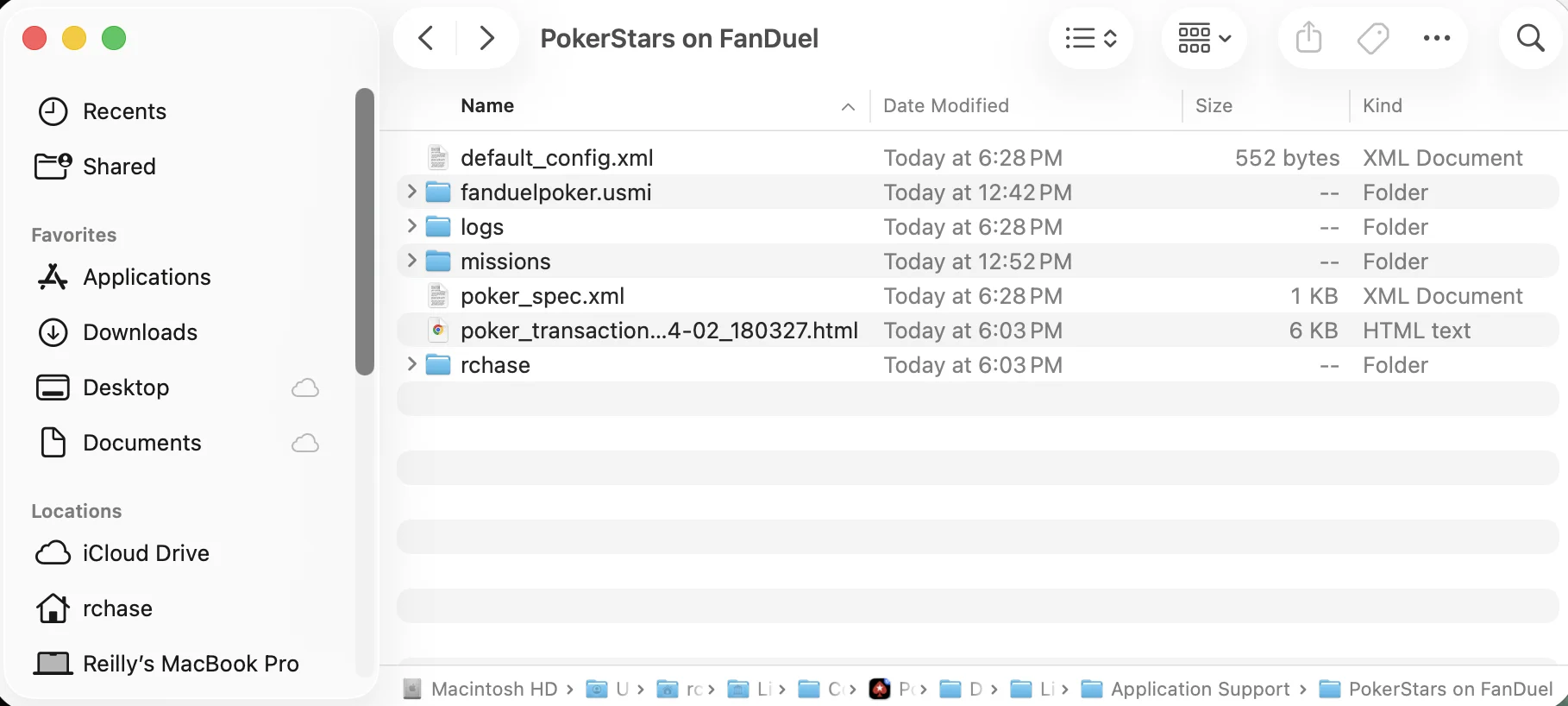1568x706 pixels.
Task: Open the rchase home location in sidebar
Action: click(94, 608)
